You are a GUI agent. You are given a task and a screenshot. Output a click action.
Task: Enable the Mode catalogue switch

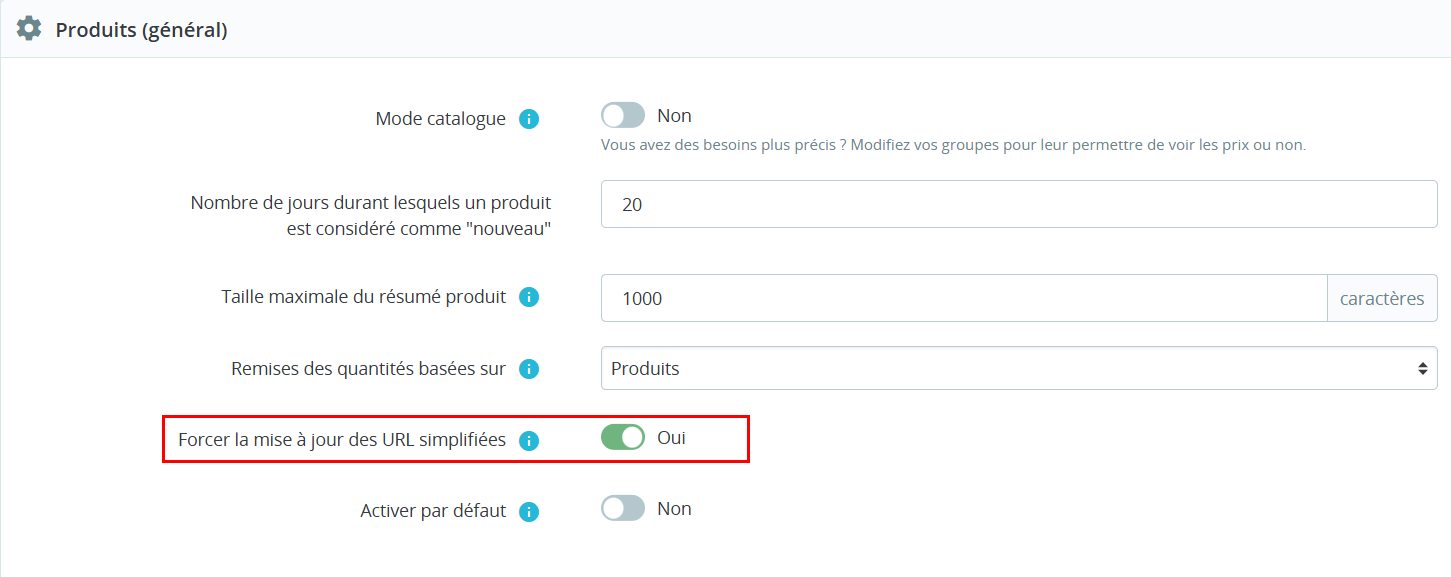point(623,116)
